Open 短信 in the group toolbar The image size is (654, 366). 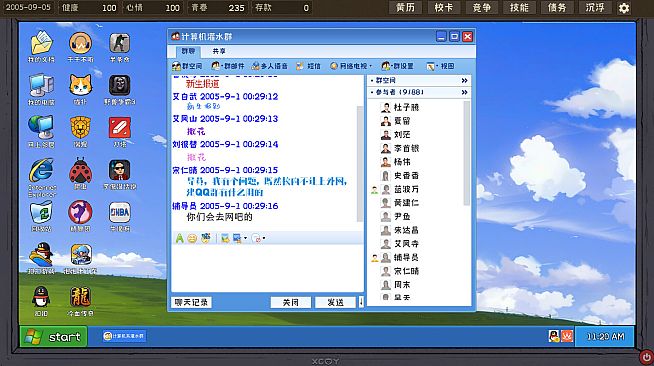click(308, 66)
